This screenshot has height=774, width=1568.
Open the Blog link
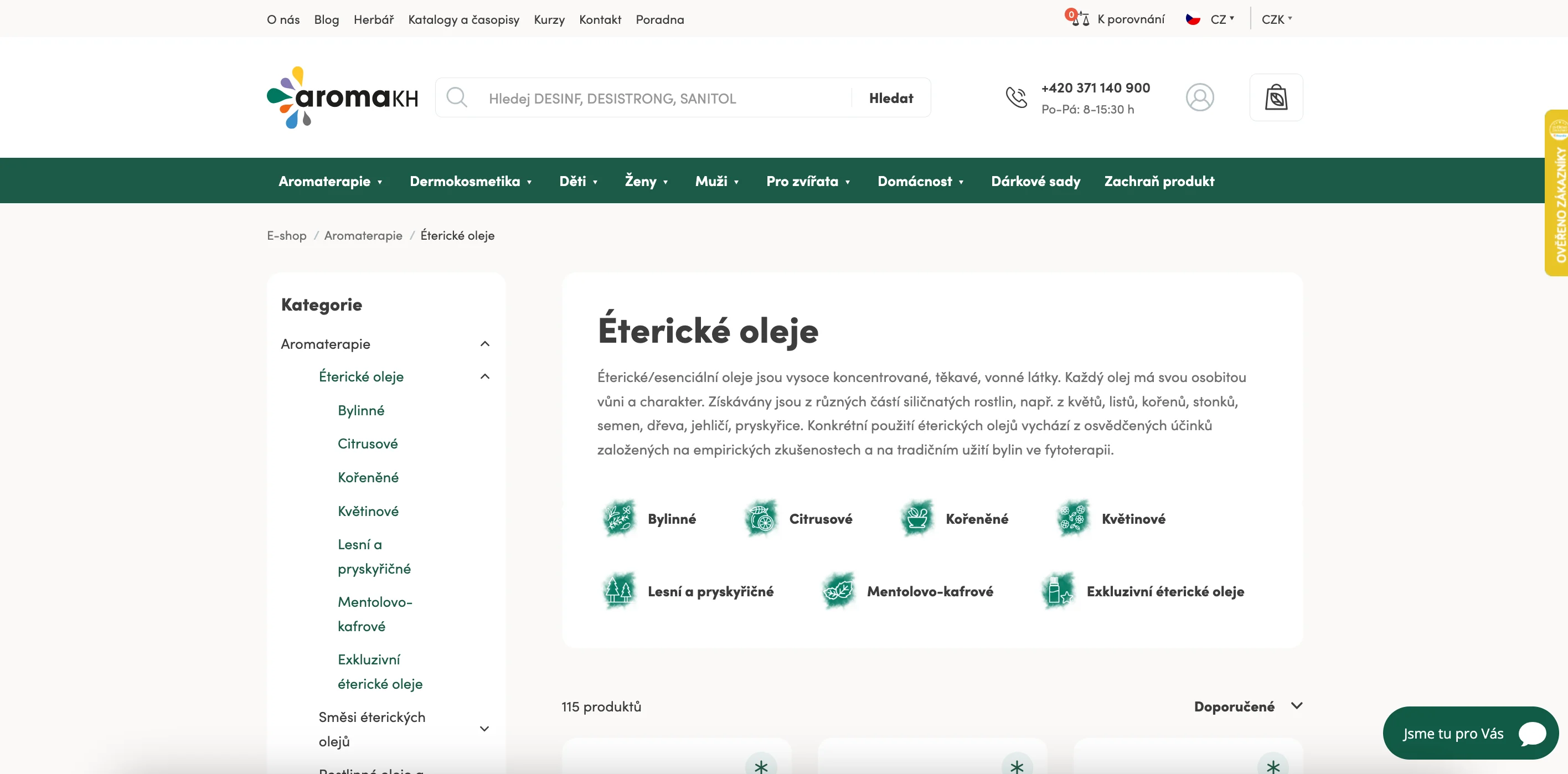(x=326, y=19)
